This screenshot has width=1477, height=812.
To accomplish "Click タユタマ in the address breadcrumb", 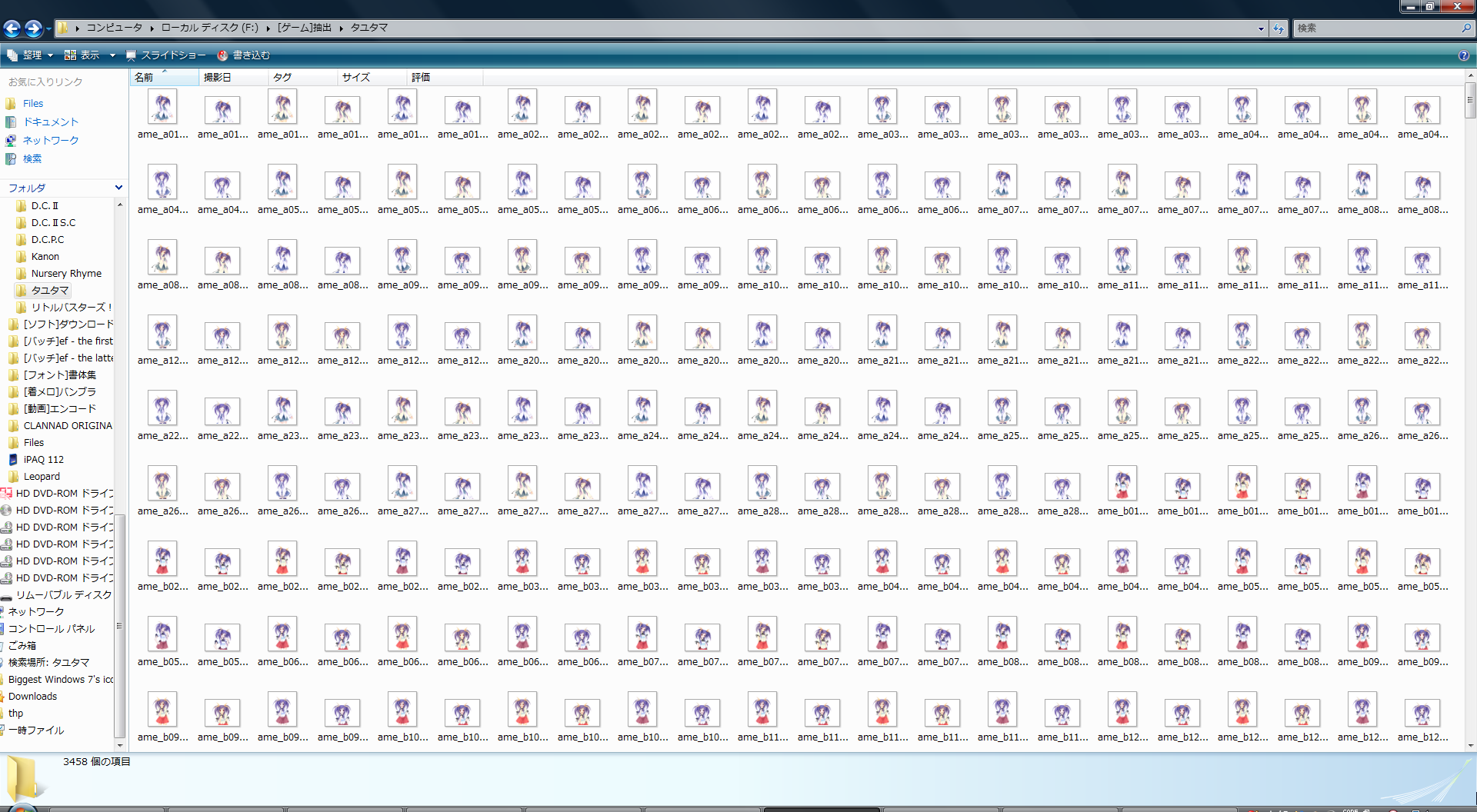I will point(369,28).
